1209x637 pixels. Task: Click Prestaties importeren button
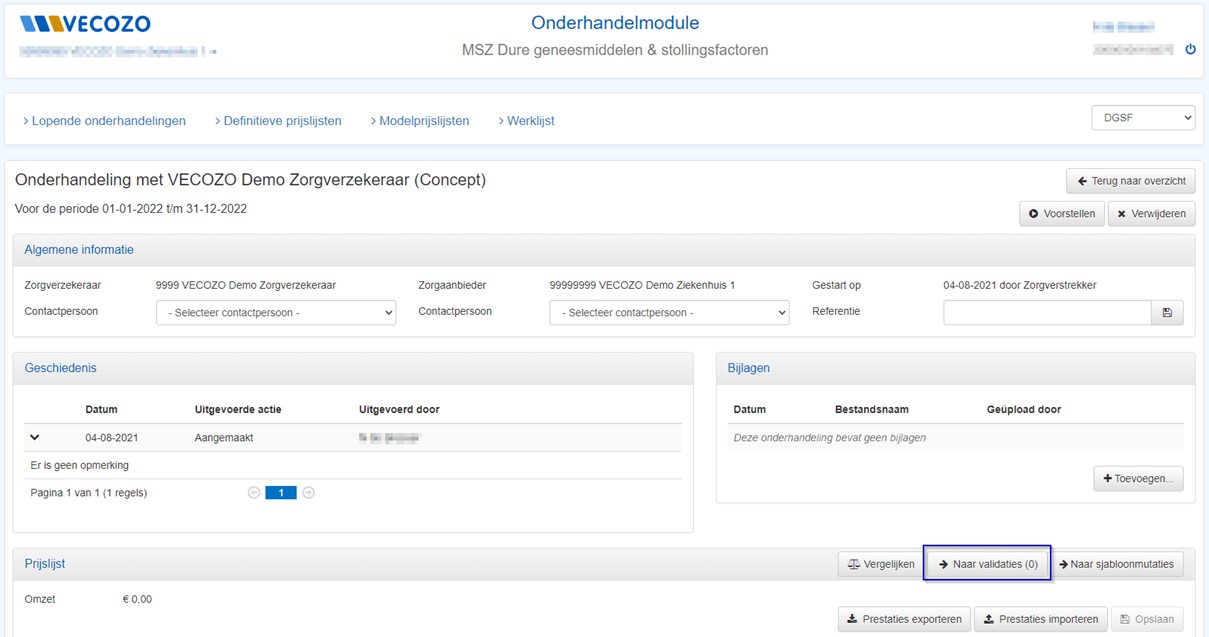1041,619
